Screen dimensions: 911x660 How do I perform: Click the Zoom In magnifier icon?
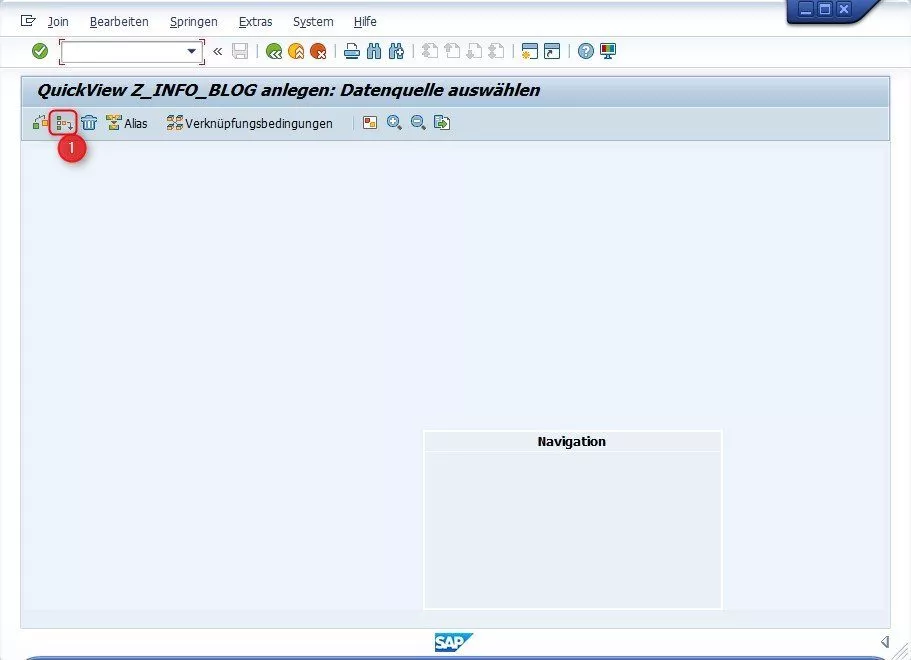[x=394, y=123]
